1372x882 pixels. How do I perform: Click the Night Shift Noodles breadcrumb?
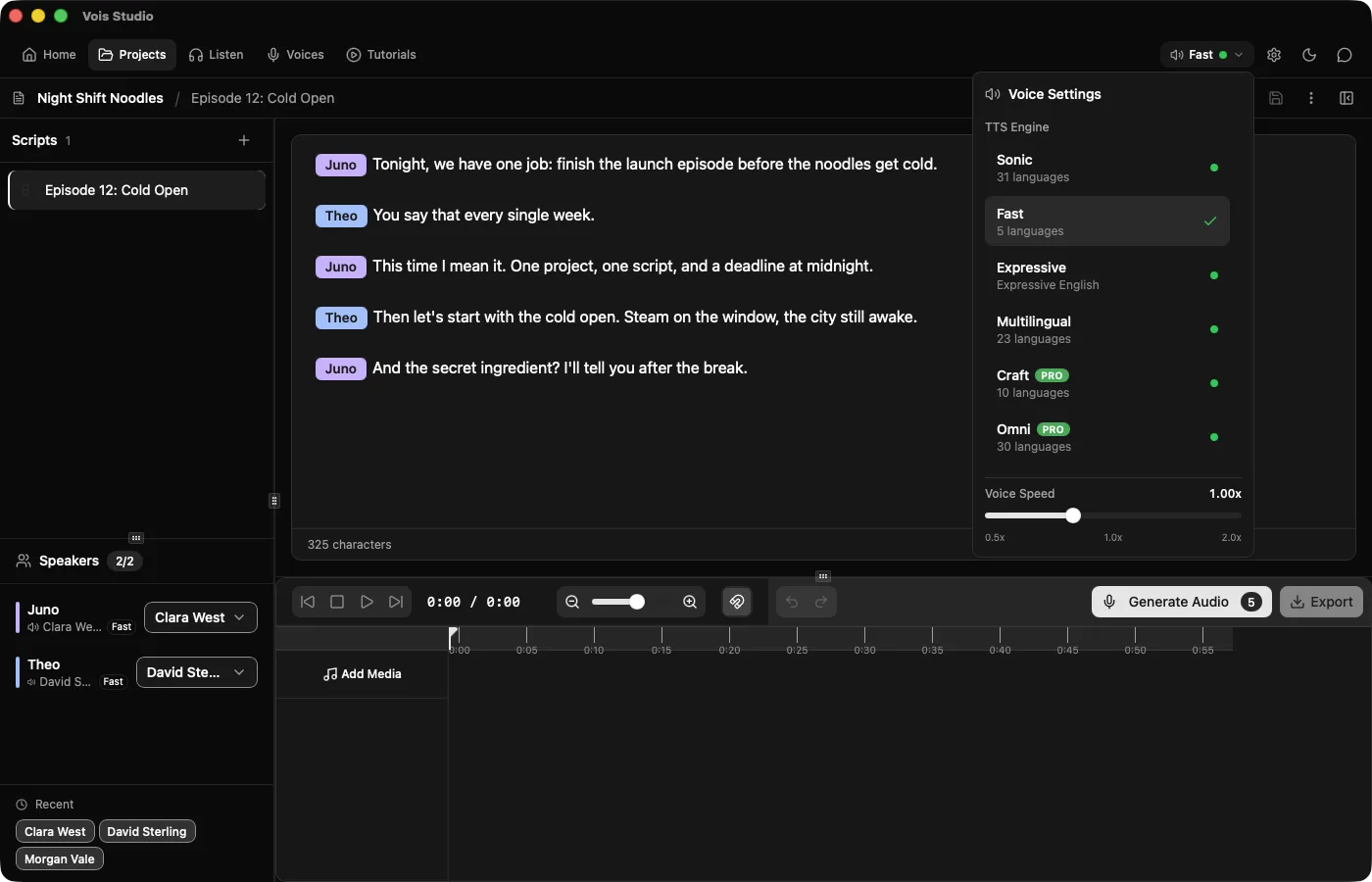click(x=100, y=98)
